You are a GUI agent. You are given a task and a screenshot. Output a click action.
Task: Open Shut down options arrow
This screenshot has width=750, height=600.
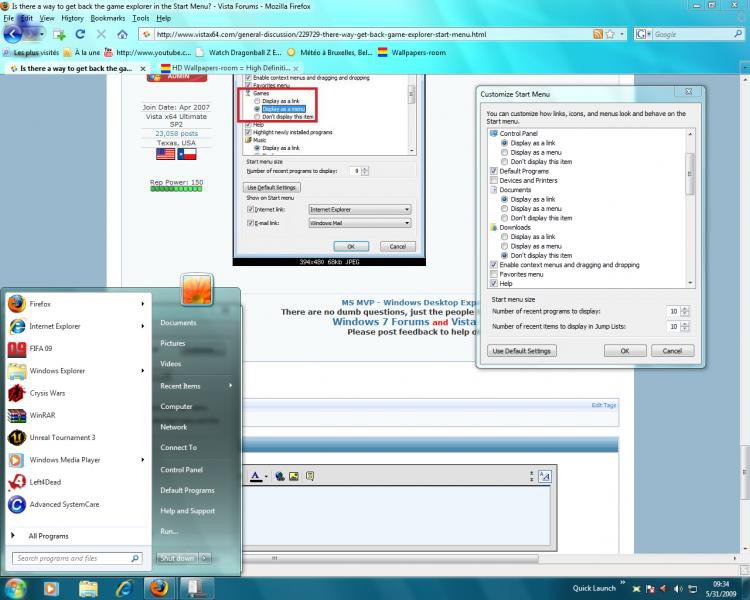tap(205, 558)
